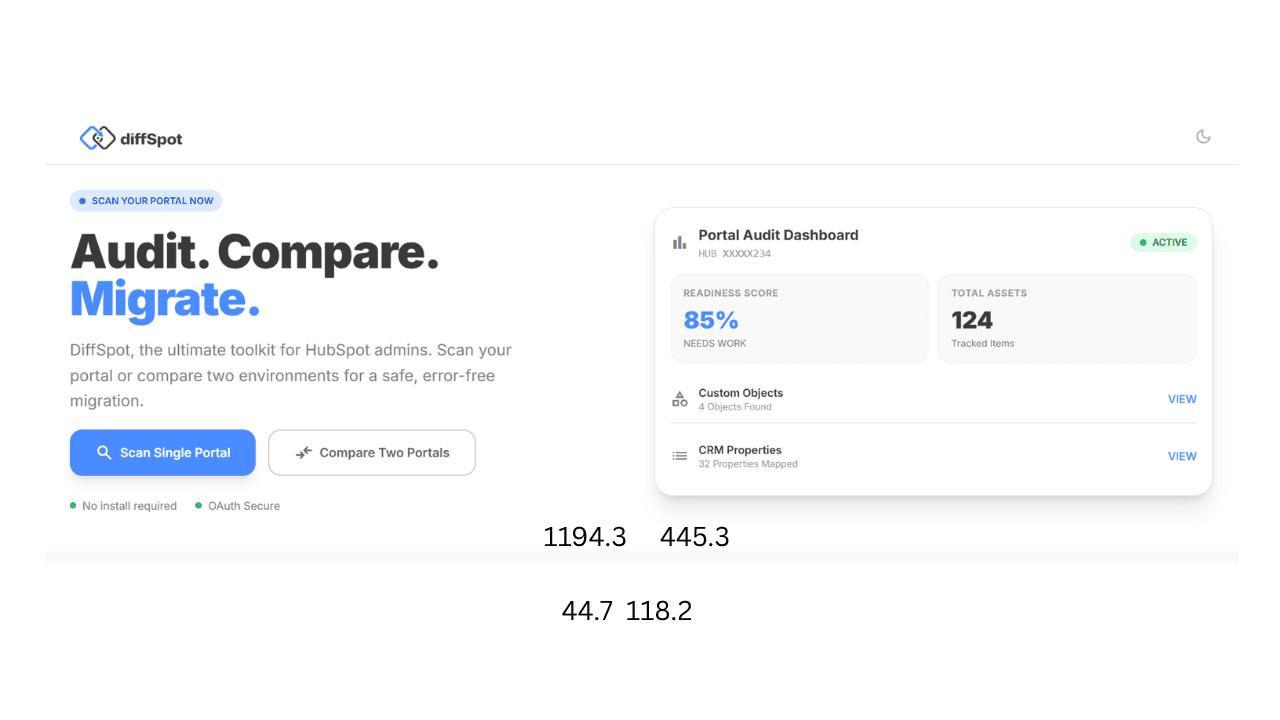Click the Compare Two Portals button
Image resolution: width=1280 pixels, height=720 pixels.
[x=372, y=453]
